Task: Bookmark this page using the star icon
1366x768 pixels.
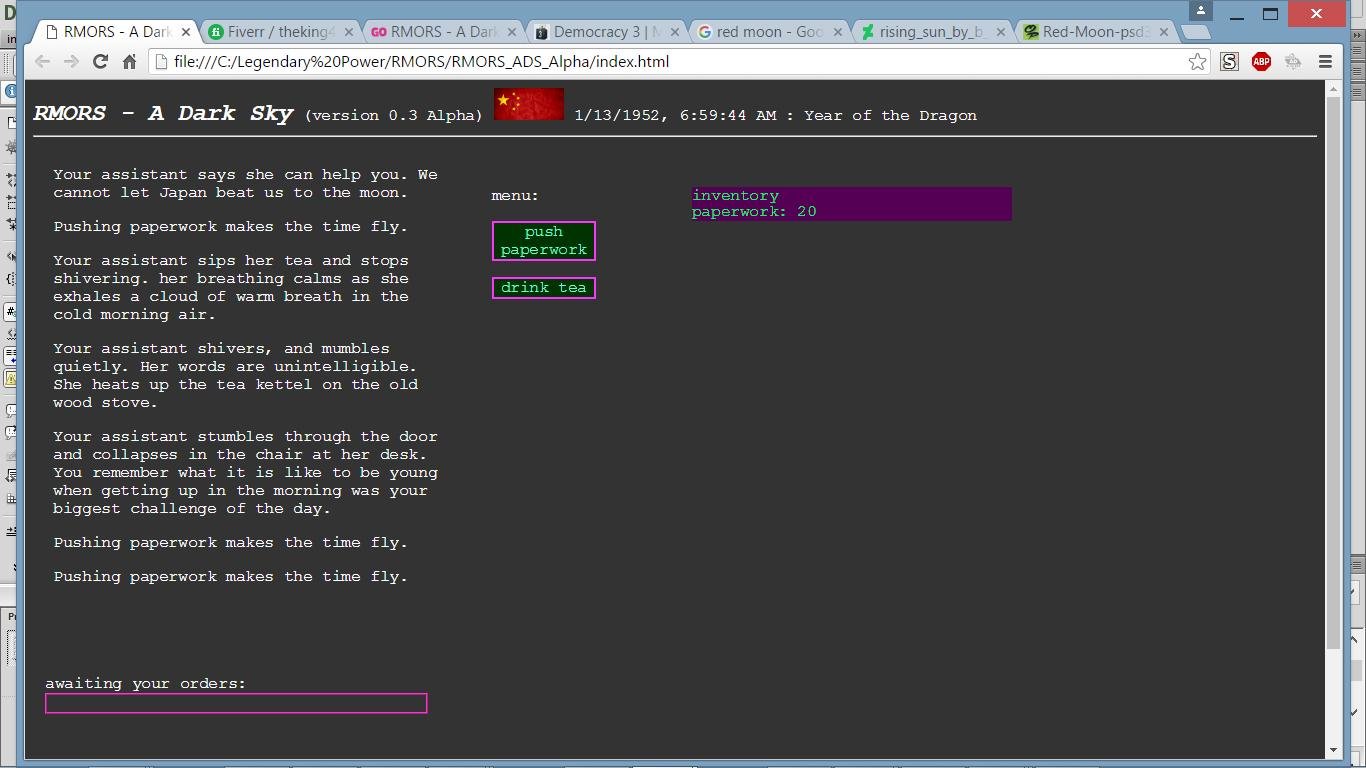Action: pyautogui.click(x=1197, y=61)
